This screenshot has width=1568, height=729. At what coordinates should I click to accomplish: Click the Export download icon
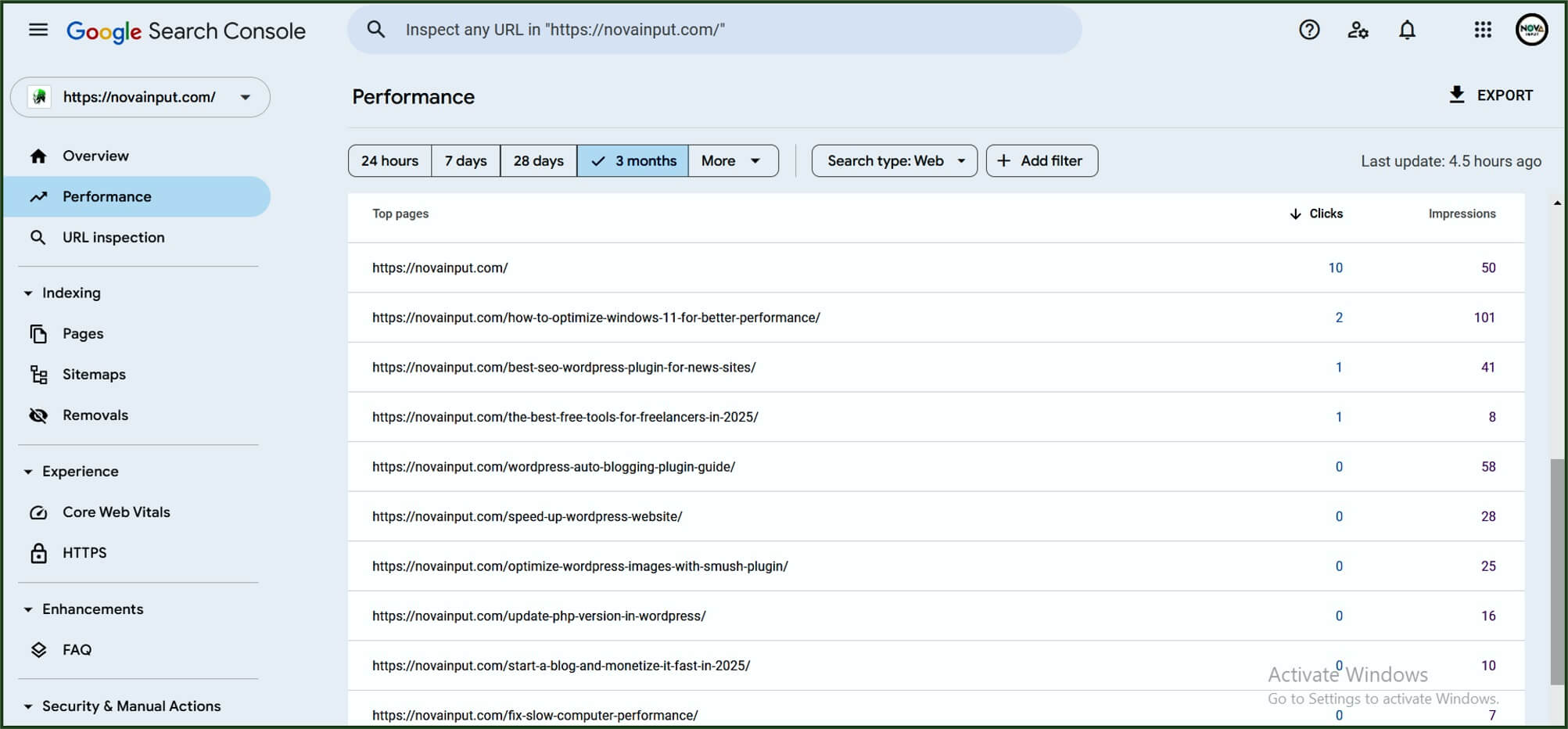point(1456,95)
